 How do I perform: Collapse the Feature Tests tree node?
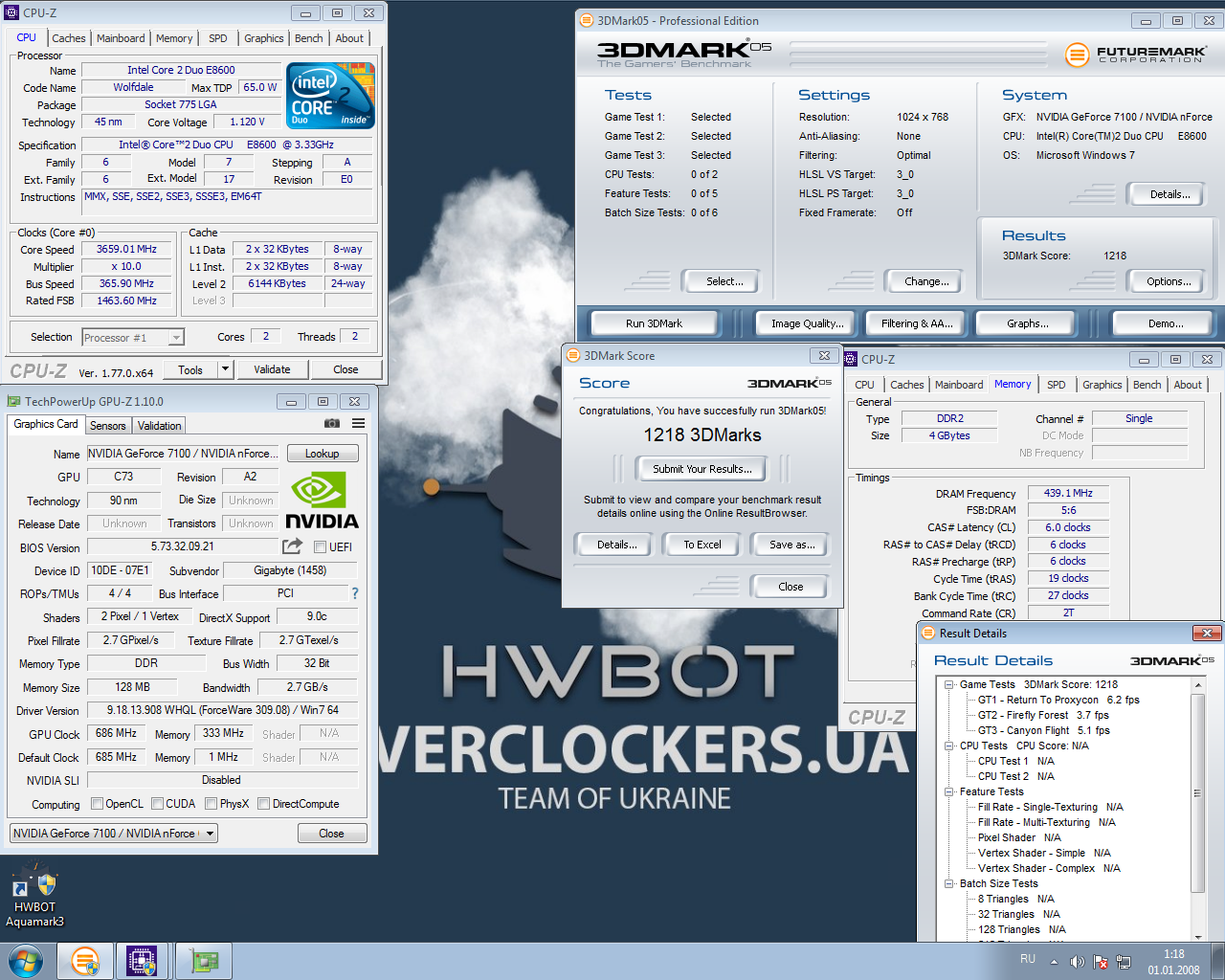point(948,791)
